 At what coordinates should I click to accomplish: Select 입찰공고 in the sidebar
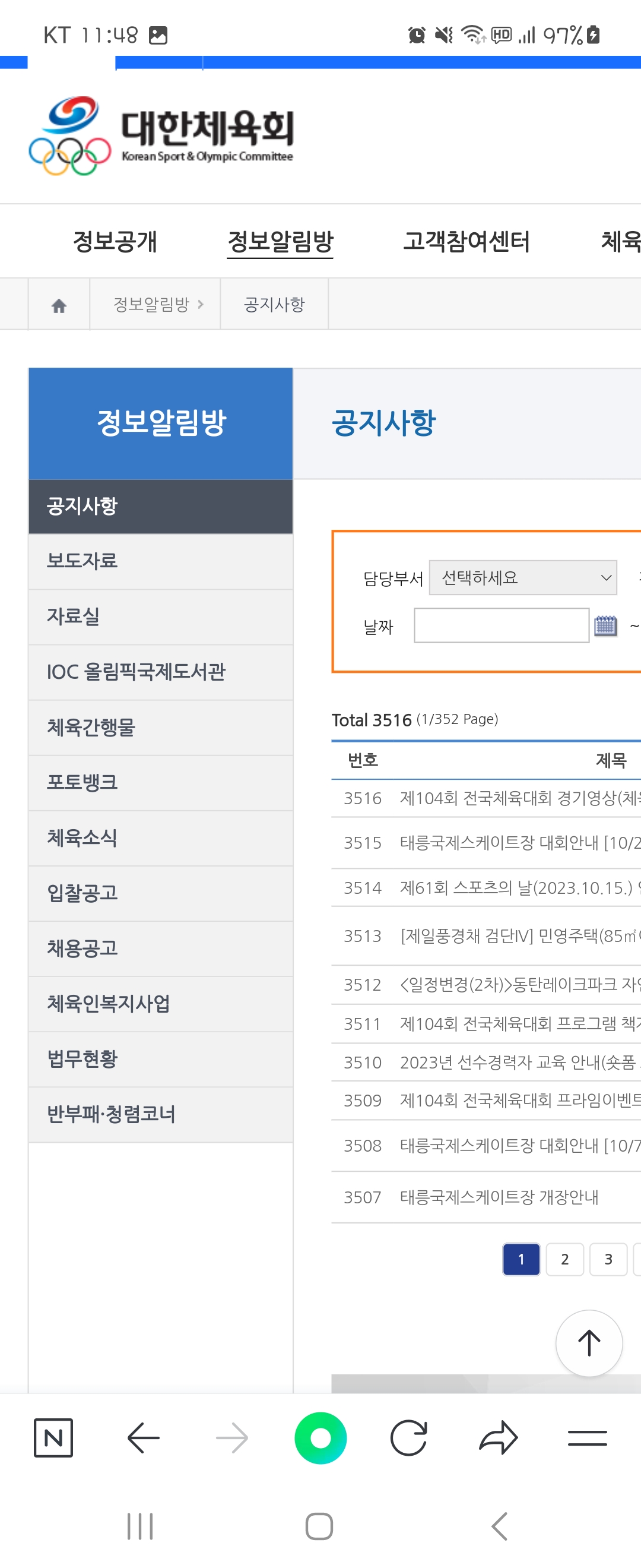click(x=161, y=893)
